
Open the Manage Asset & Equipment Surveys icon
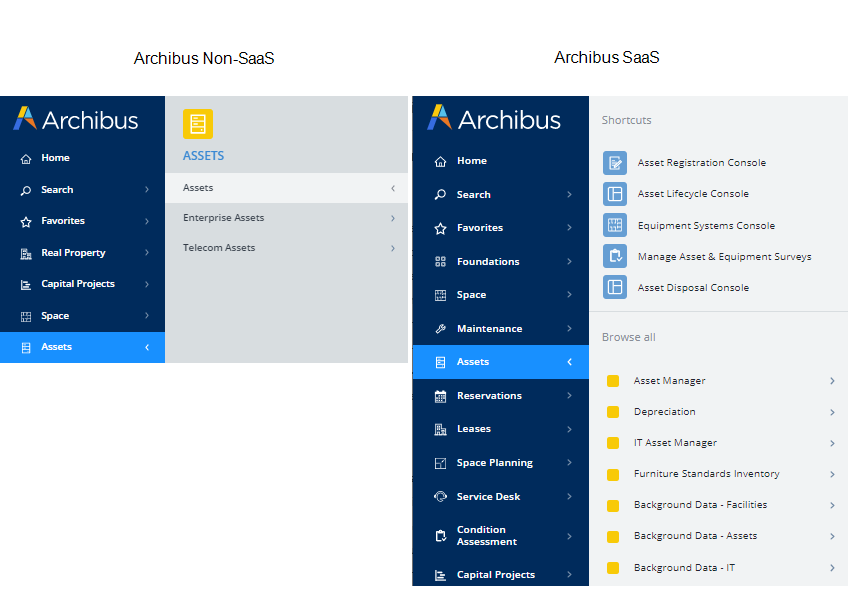click(x=615, y=257)
